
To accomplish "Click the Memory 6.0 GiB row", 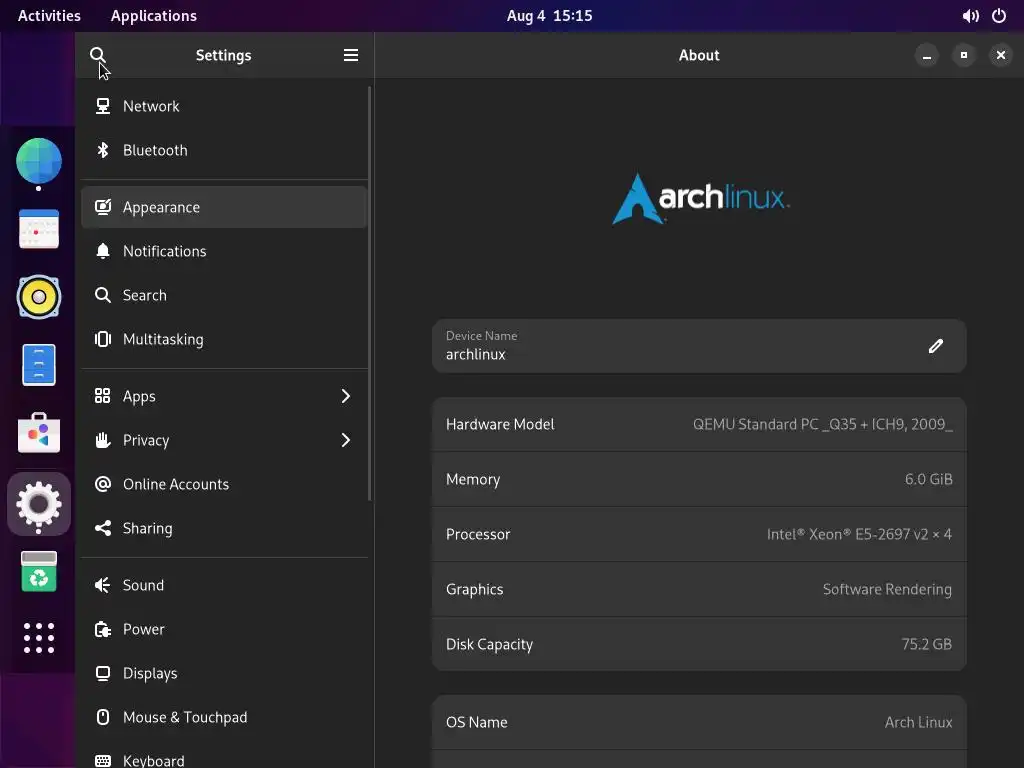I will [x=699, y=479].
